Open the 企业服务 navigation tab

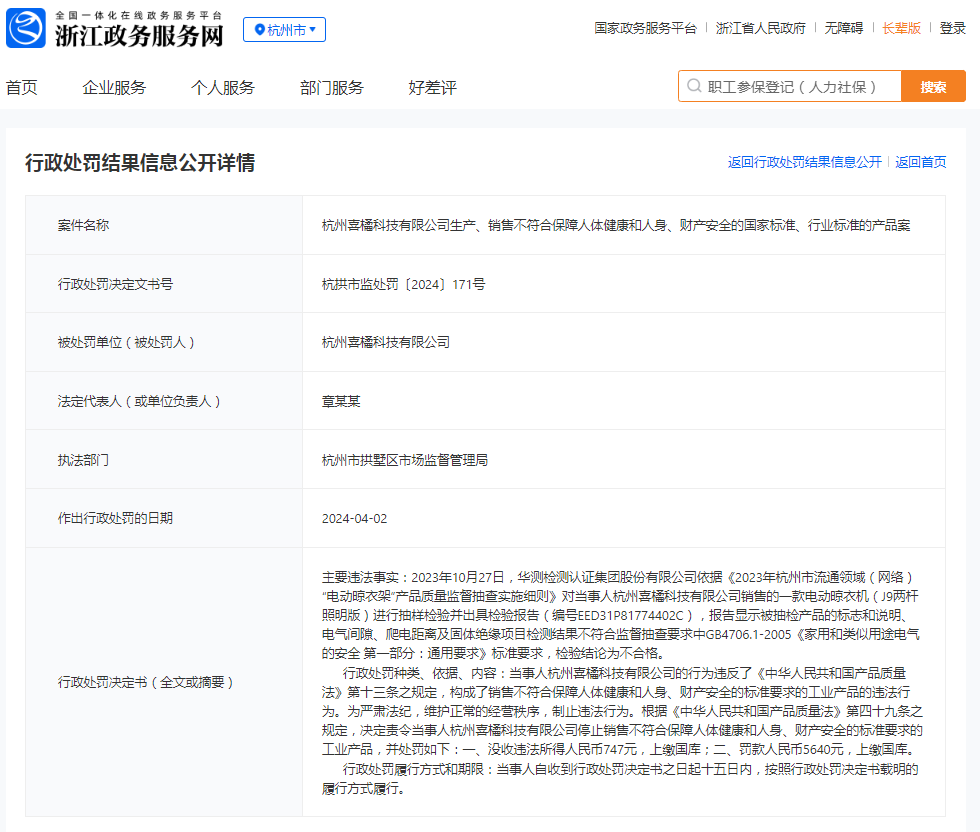pos(114,88)
